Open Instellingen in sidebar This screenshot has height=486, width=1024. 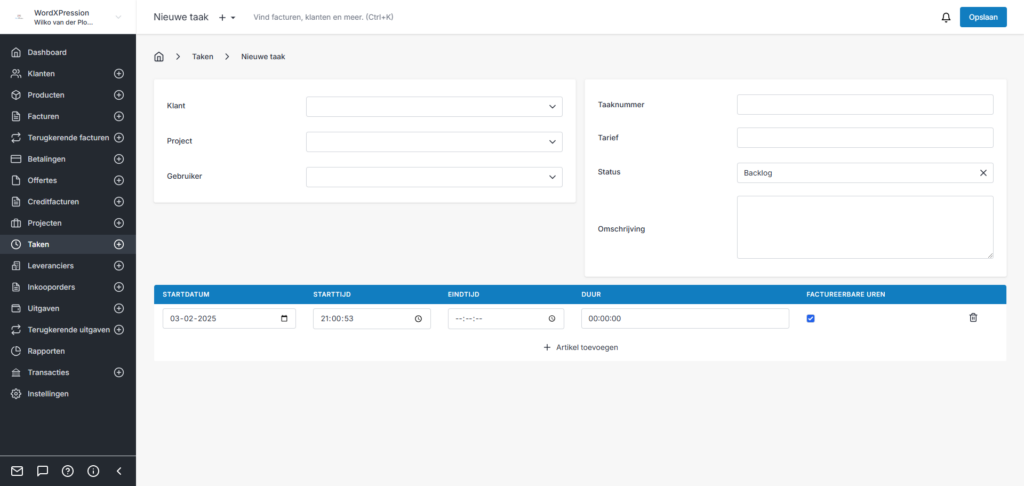(x=48, y=394)
